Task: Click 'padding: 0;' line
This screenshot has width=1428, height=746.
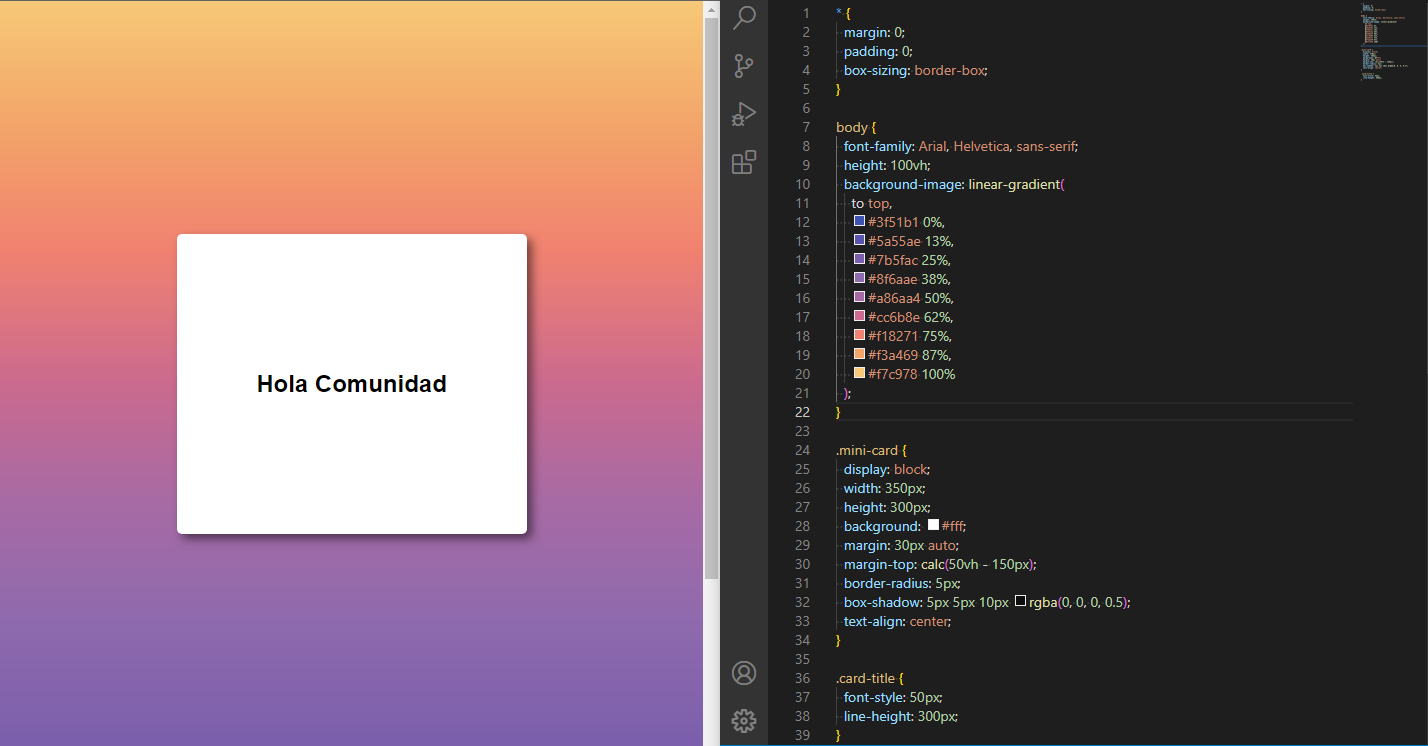Action: click(878, 51)
